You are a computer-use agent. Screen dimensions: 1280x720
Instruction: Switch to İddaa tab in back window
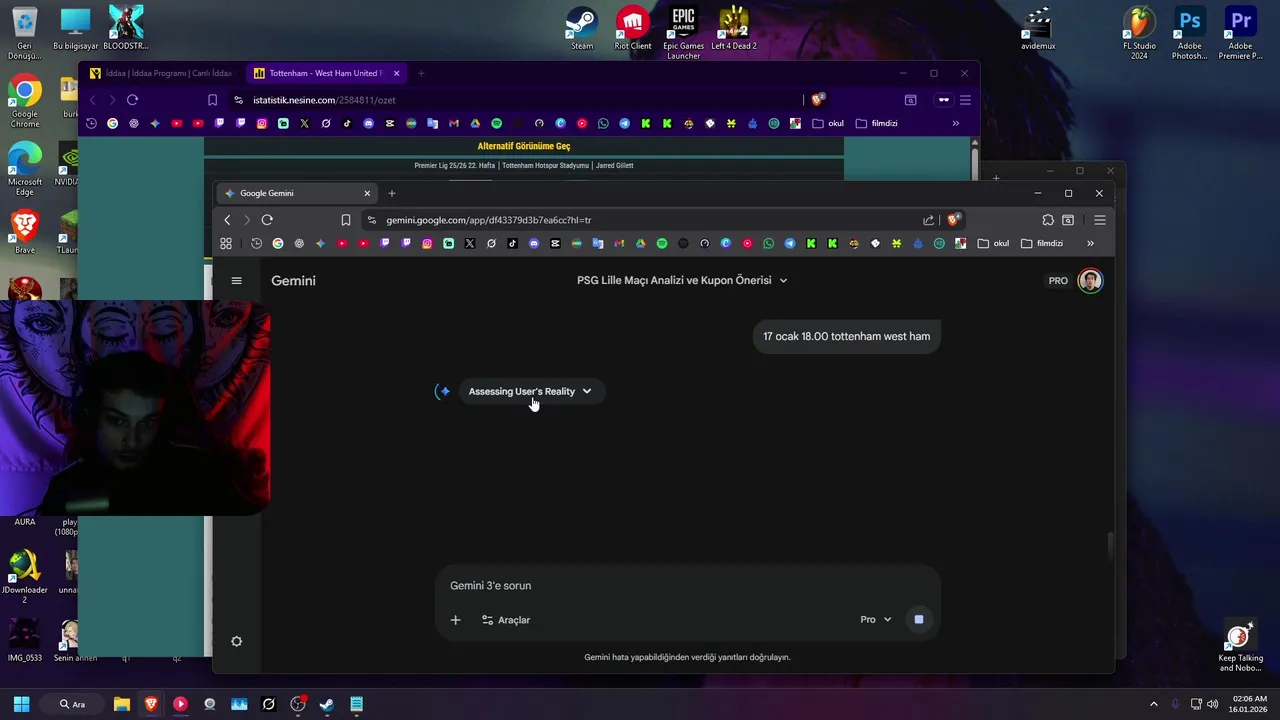point(160,73)
